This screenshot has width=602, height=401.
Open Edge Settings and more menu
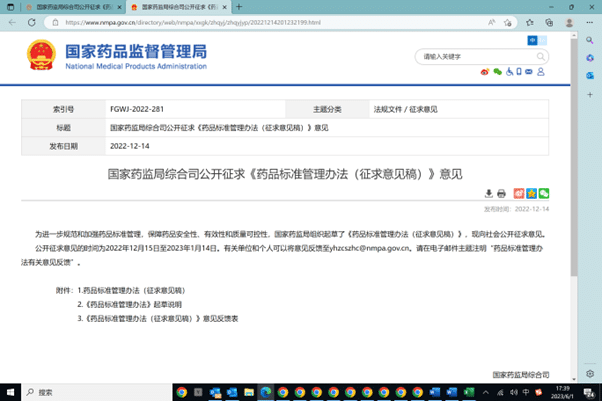589,22
